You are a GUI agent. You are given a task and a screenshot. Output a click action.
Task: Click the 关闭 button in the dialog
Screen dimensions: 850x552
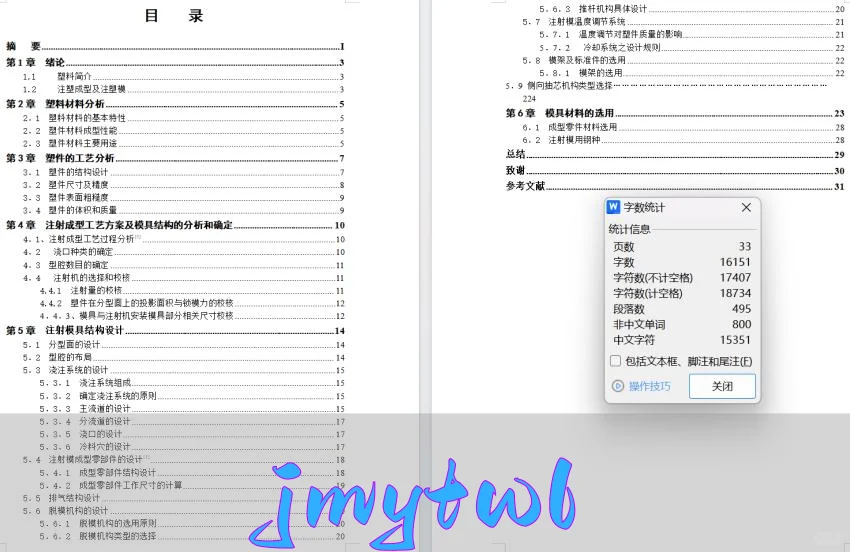722,386
